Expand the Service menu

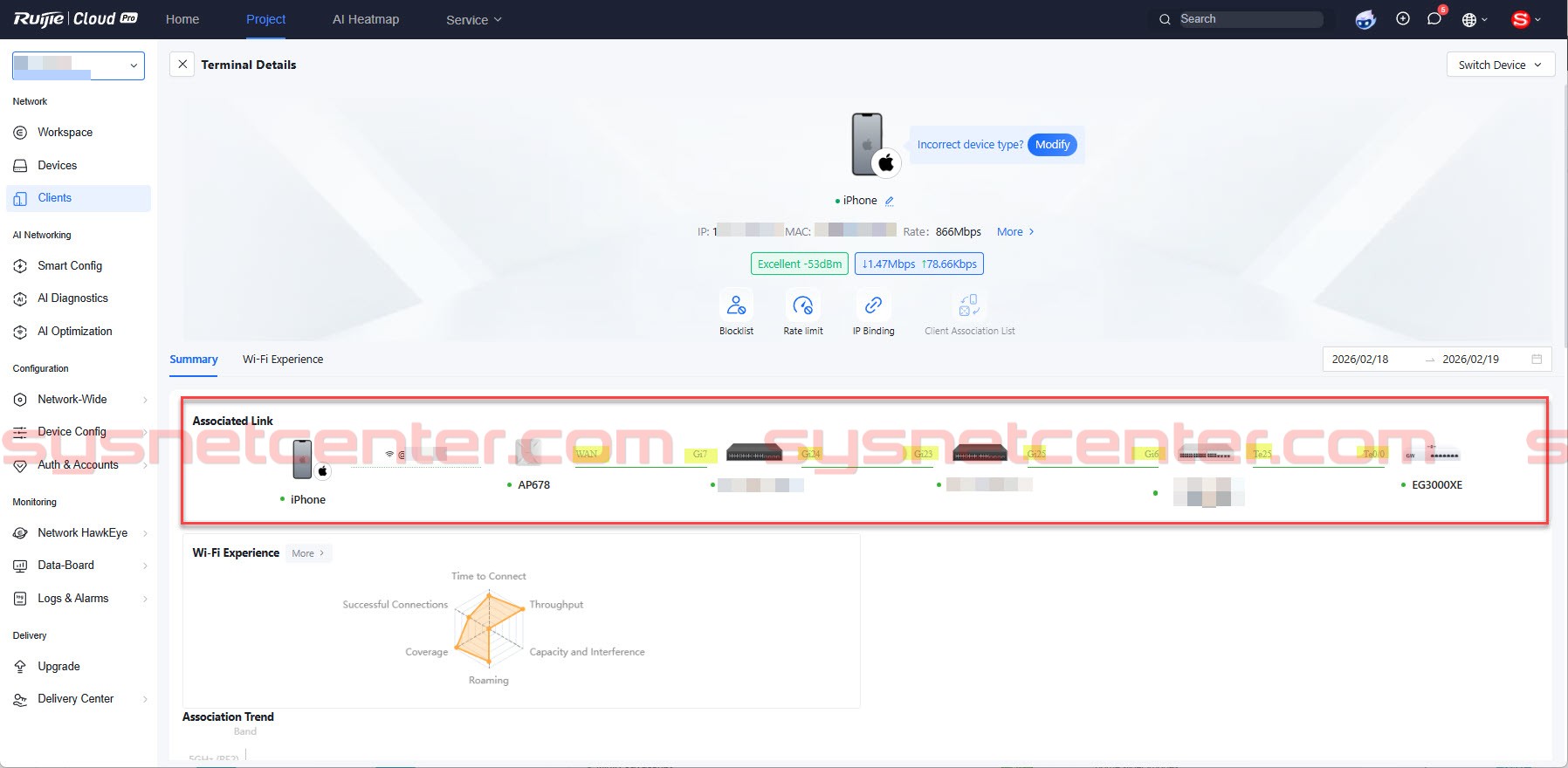coord(473,20)
